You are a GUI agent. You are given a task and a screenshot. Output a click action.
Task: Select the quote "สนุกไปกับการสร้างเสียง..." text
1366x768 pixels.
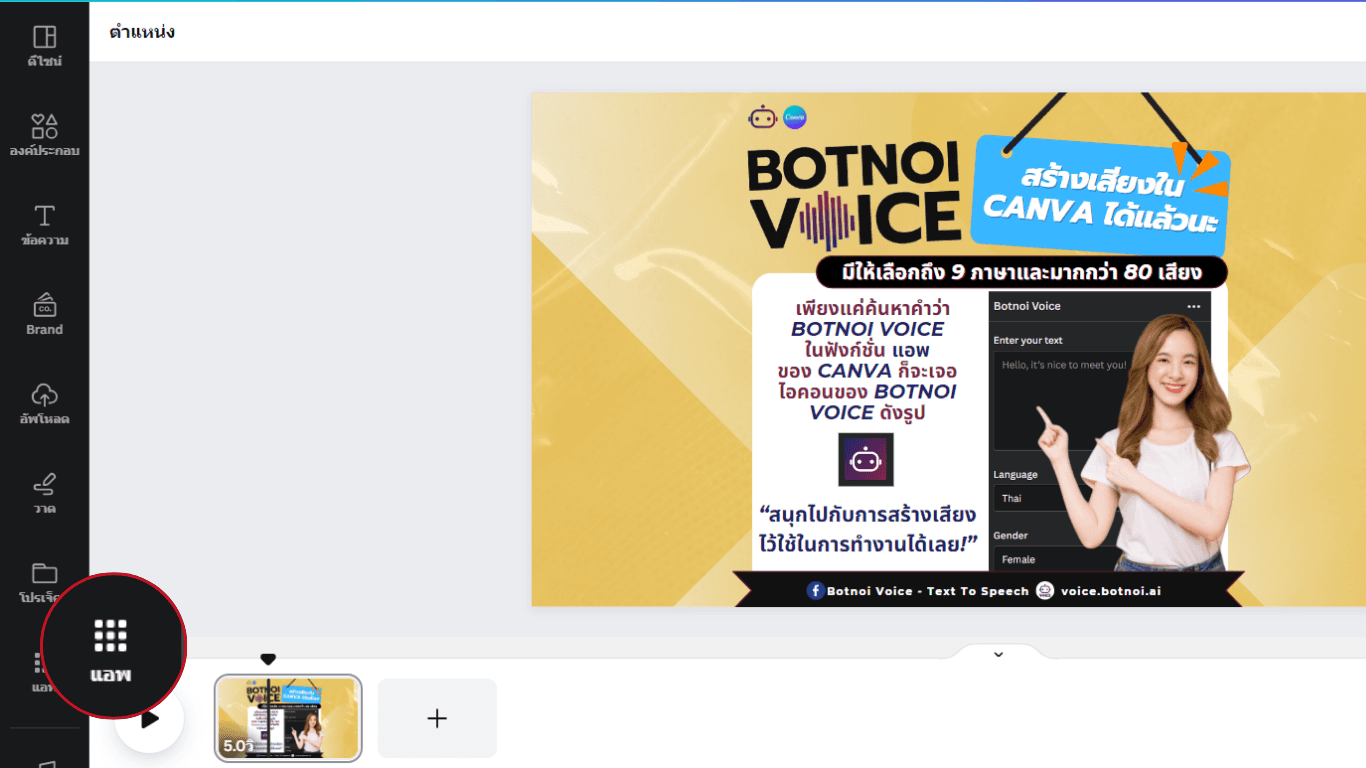point(868,530)
